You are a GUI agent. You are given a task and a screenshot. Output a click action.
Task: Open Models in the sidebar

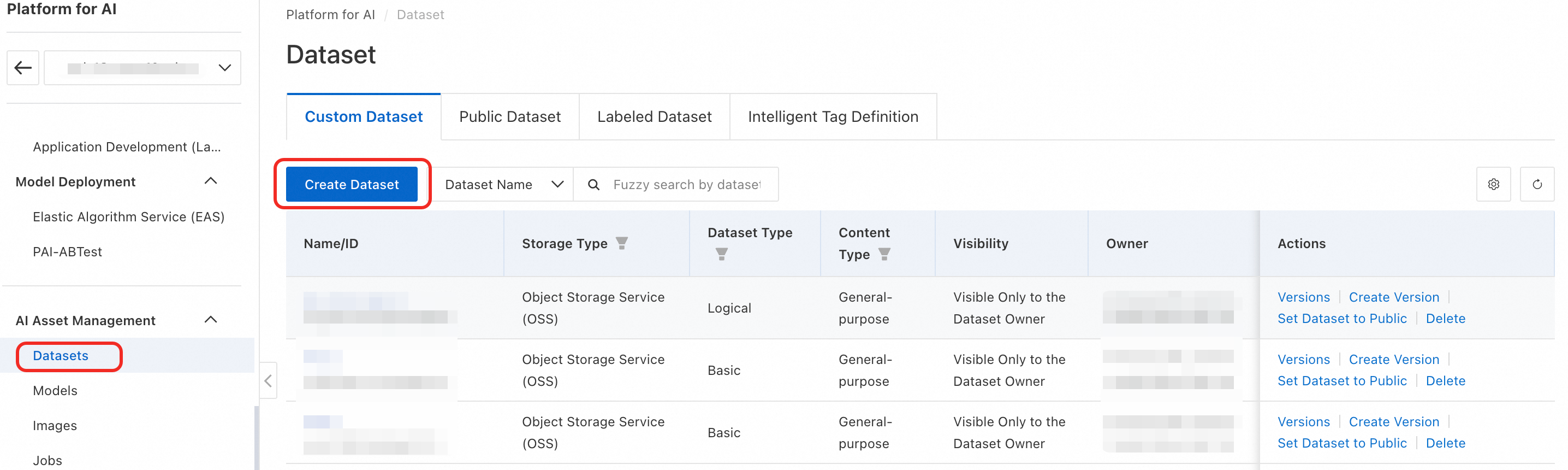click(55, 391)
